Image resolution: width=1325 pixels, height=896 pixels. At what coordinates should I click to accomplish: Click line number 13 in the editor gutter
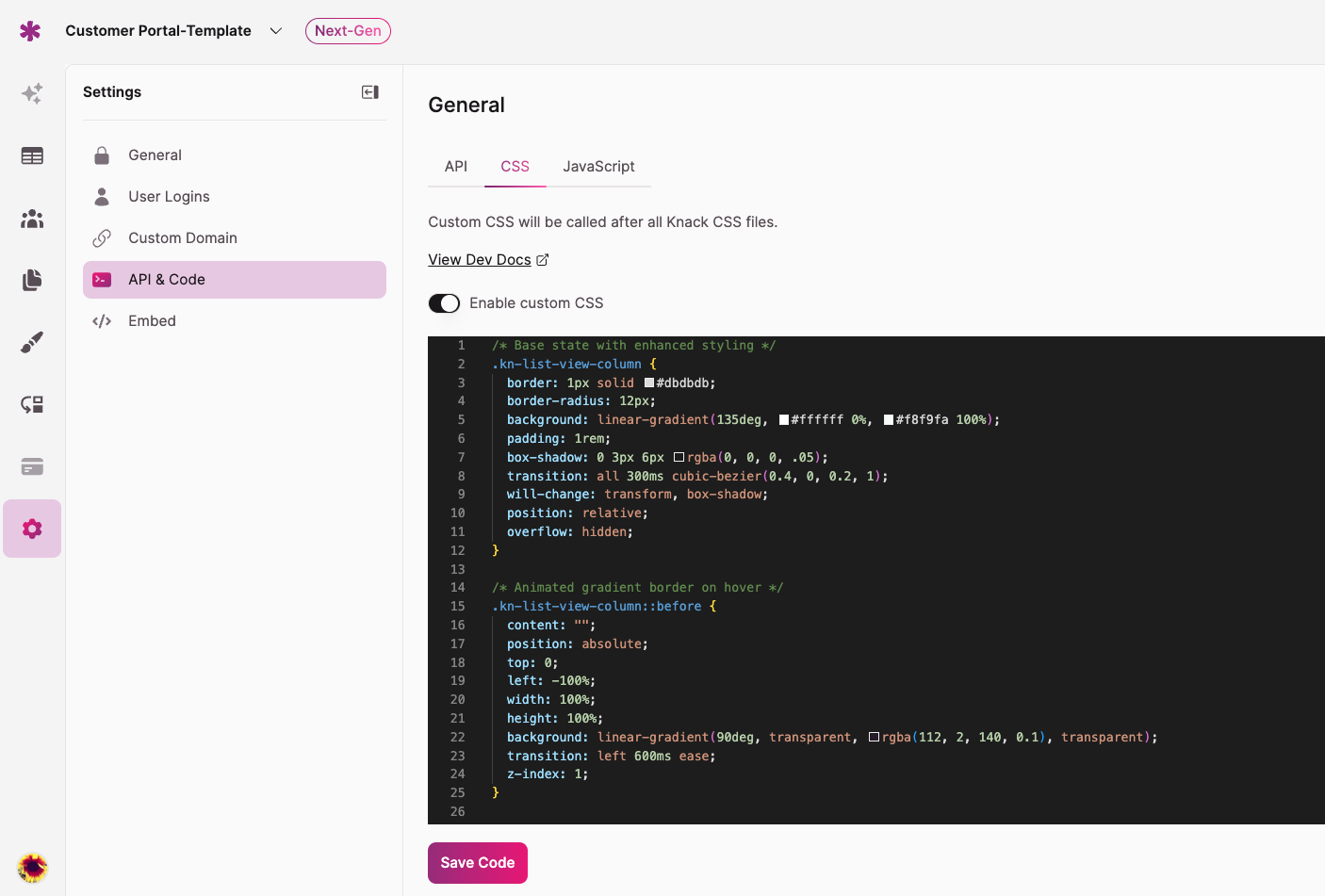click(x=458, y=570)
